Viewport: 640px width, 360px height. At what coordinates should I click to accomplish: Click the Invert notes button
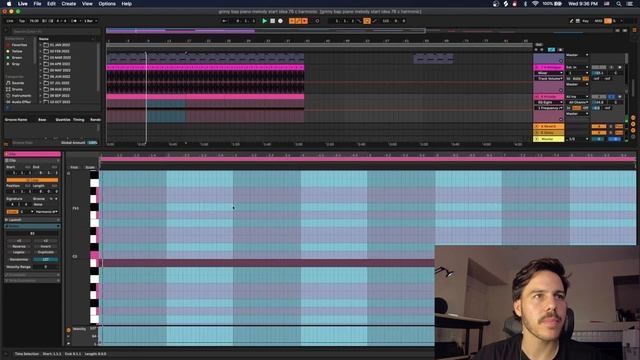click(x=45, y=247)
